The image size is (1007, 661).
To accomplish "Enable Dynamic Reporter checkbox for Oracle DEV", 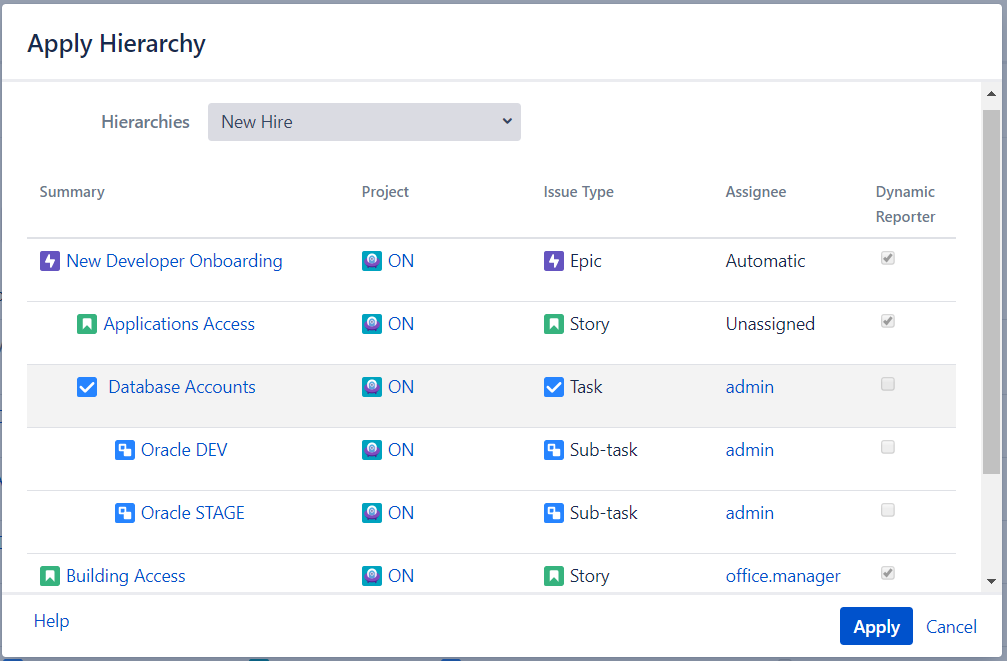I will point(887,448).
